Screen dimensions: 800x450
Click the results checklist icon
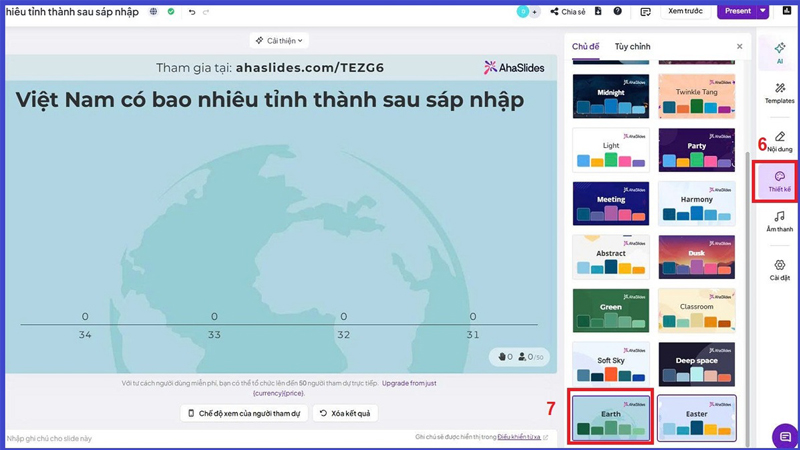[x=645, y=12]
